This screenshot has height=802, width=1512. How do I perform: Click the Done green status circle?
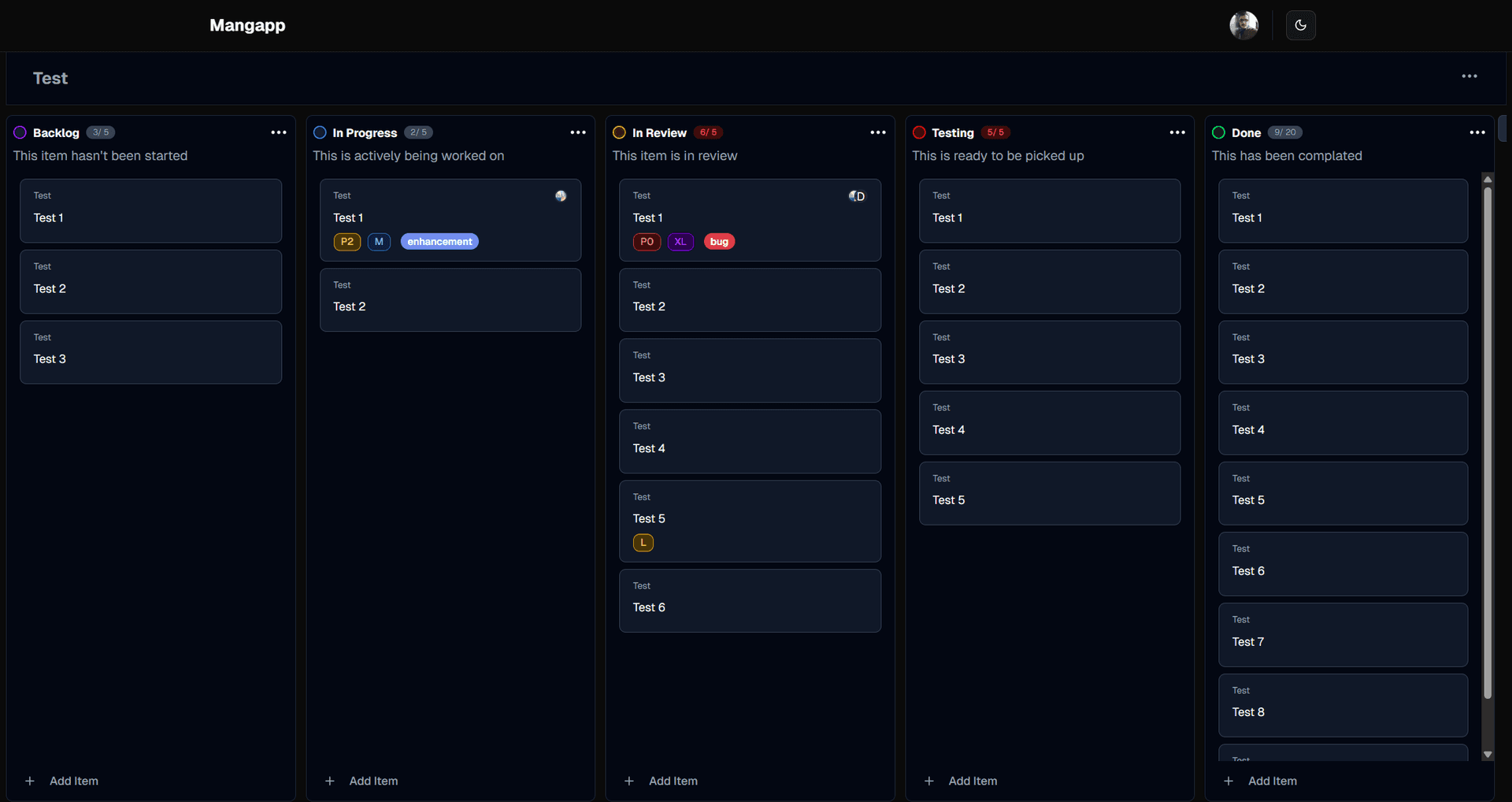(x=1218, y=132)
